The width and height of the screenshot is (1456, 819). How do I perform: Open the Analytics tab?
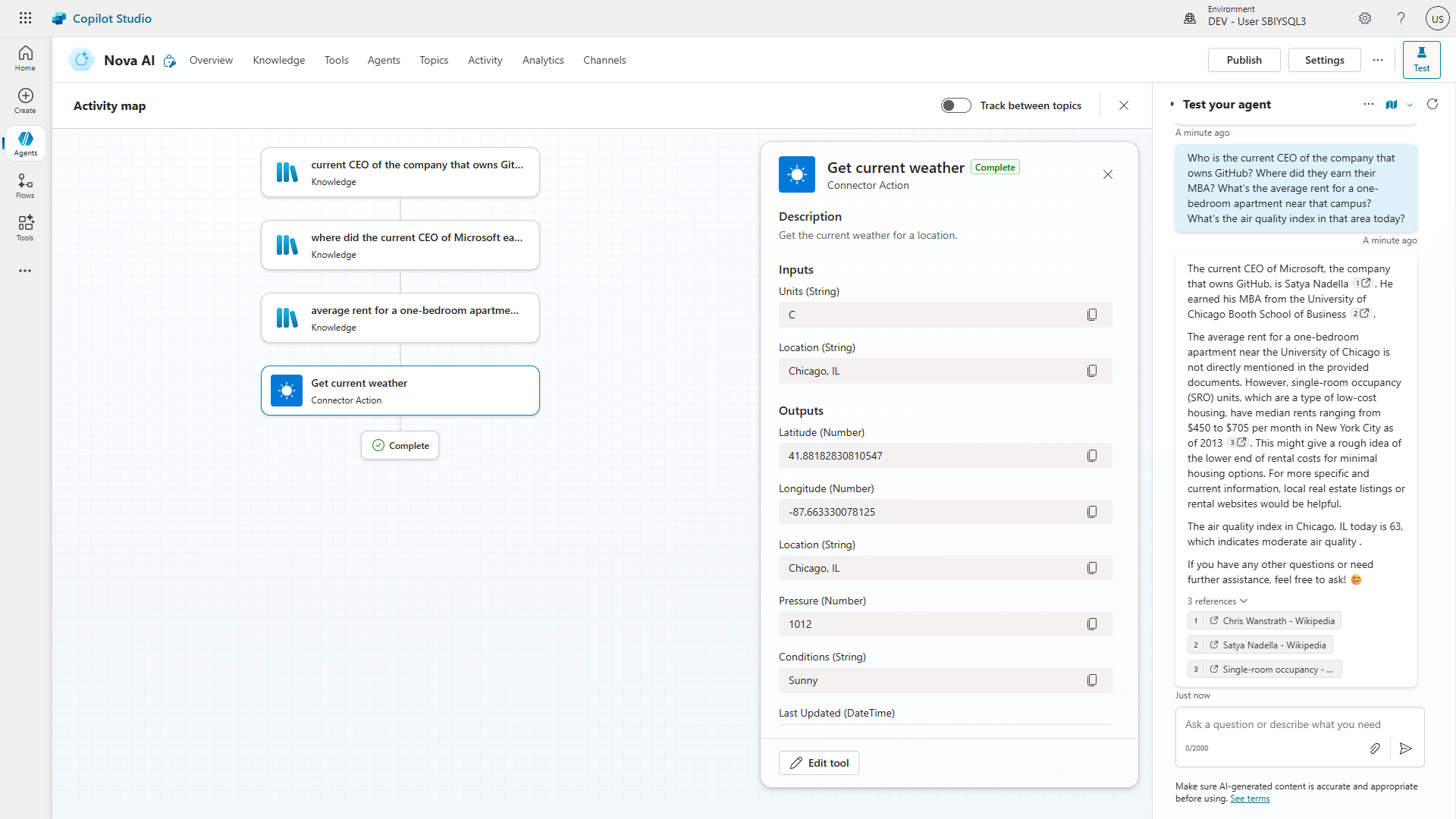(x=542, y=60)
